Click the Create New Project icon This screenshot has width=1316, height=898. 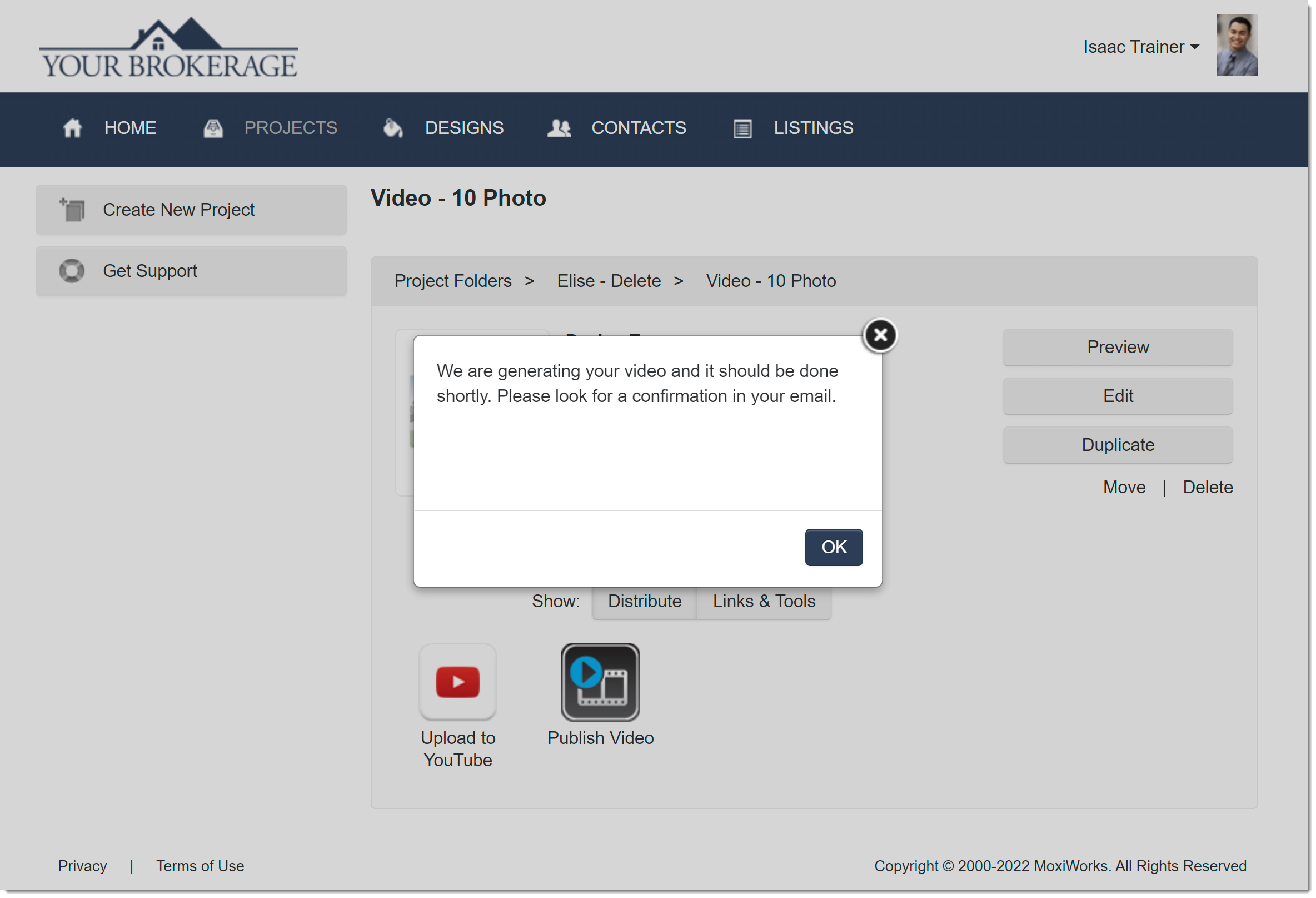72,210
